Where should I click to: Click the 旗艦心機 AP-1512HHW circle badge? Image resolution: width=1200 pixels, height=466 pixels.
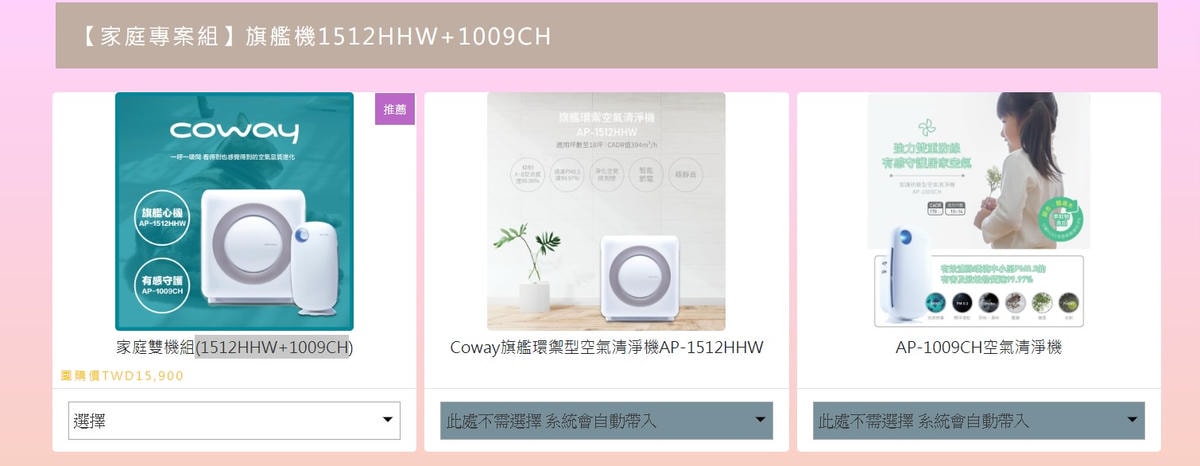click(x=162, y=215)
